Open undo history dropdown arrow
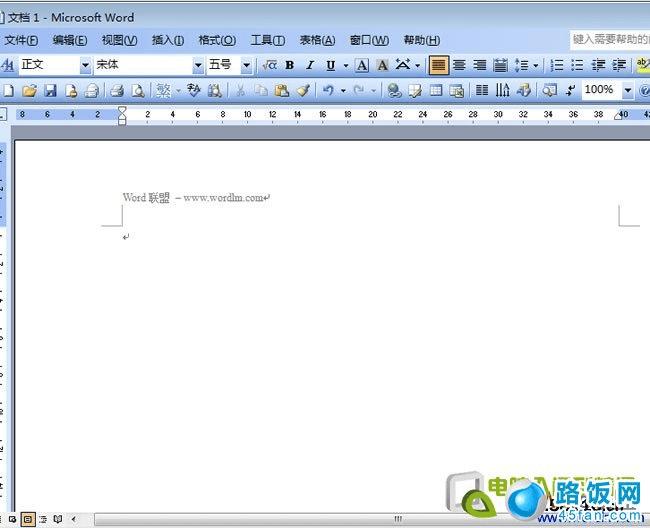Screen dimensions: 650x528 click(343, 90)
